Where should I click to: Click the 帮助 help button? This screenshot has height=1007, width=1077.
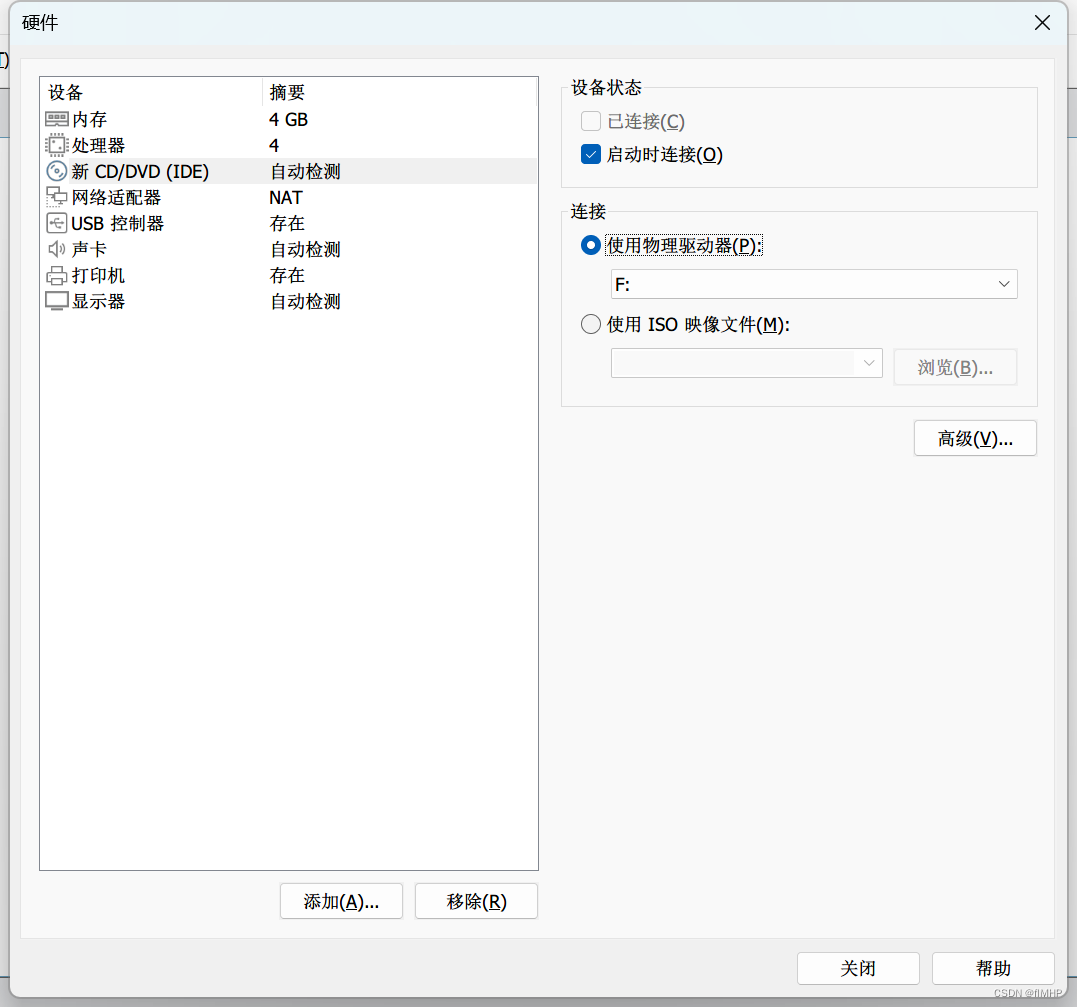(993, 968)
